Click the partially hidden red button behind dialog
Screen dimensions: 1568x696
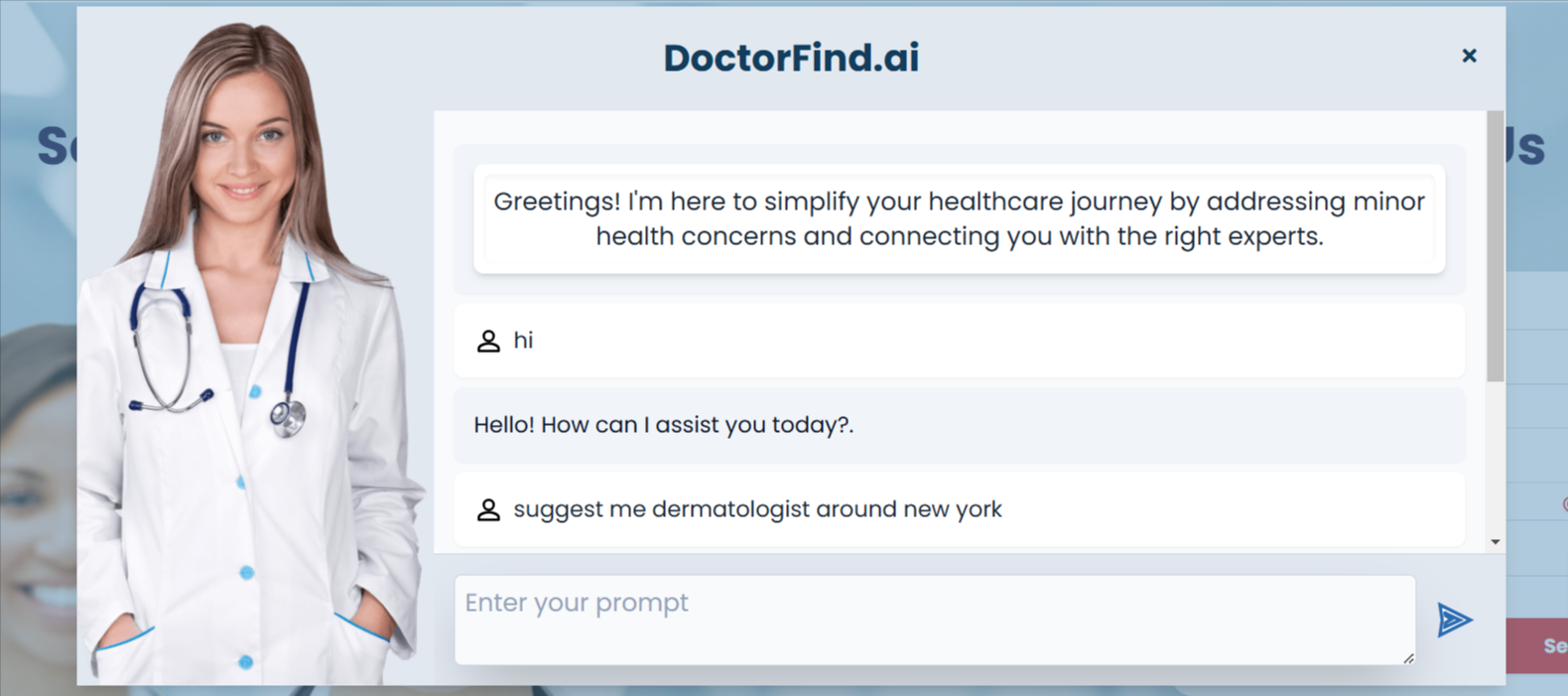1538,646
